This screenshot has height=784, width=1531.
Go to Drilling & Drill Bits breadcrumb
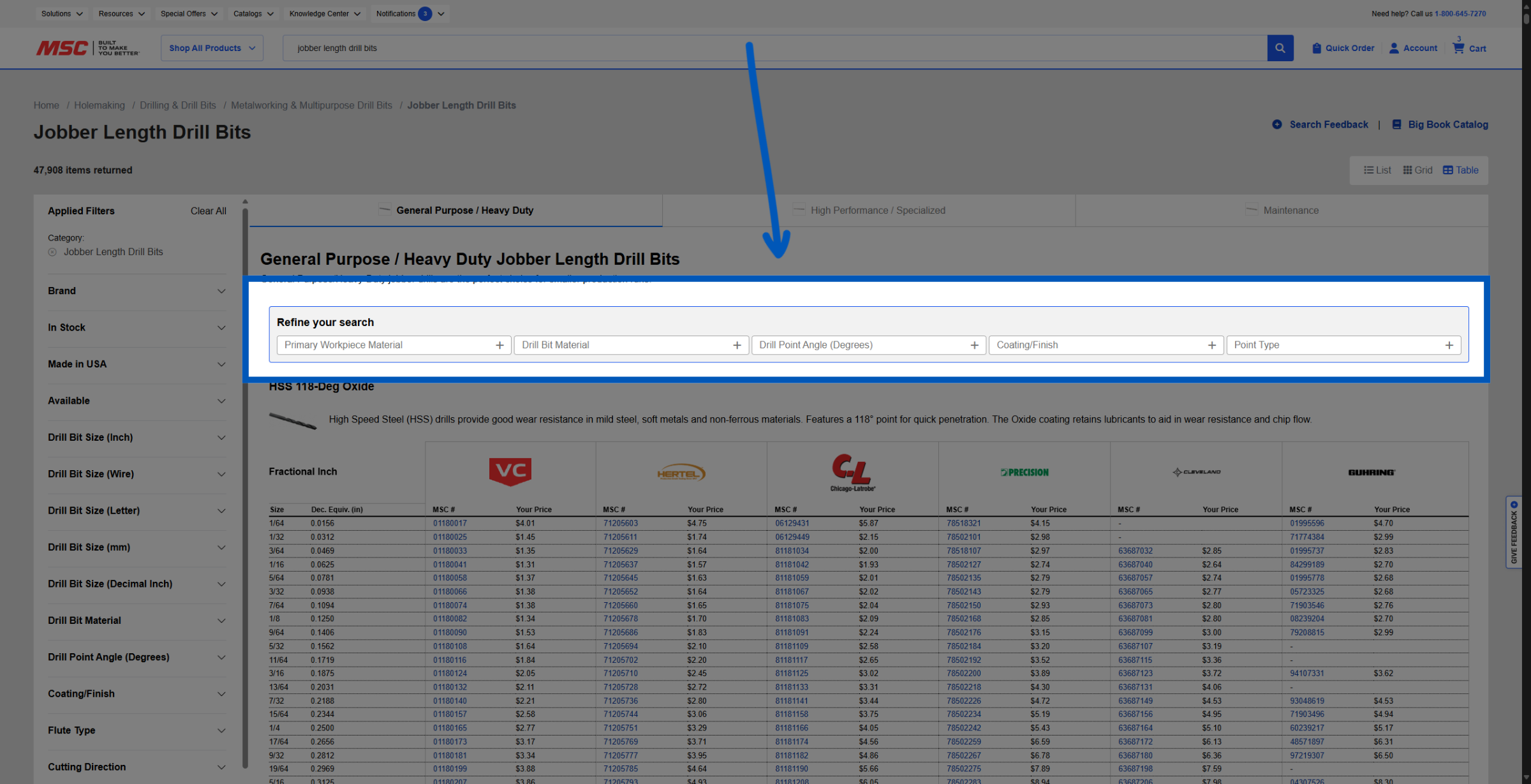[x=178, y=105]
